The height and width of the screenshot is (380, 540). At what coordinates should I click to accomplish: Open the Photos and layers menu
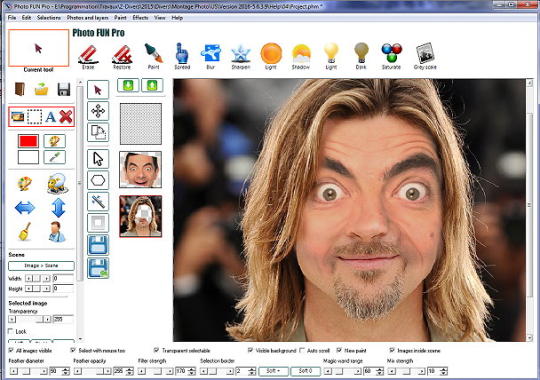(x=87, y=18)
